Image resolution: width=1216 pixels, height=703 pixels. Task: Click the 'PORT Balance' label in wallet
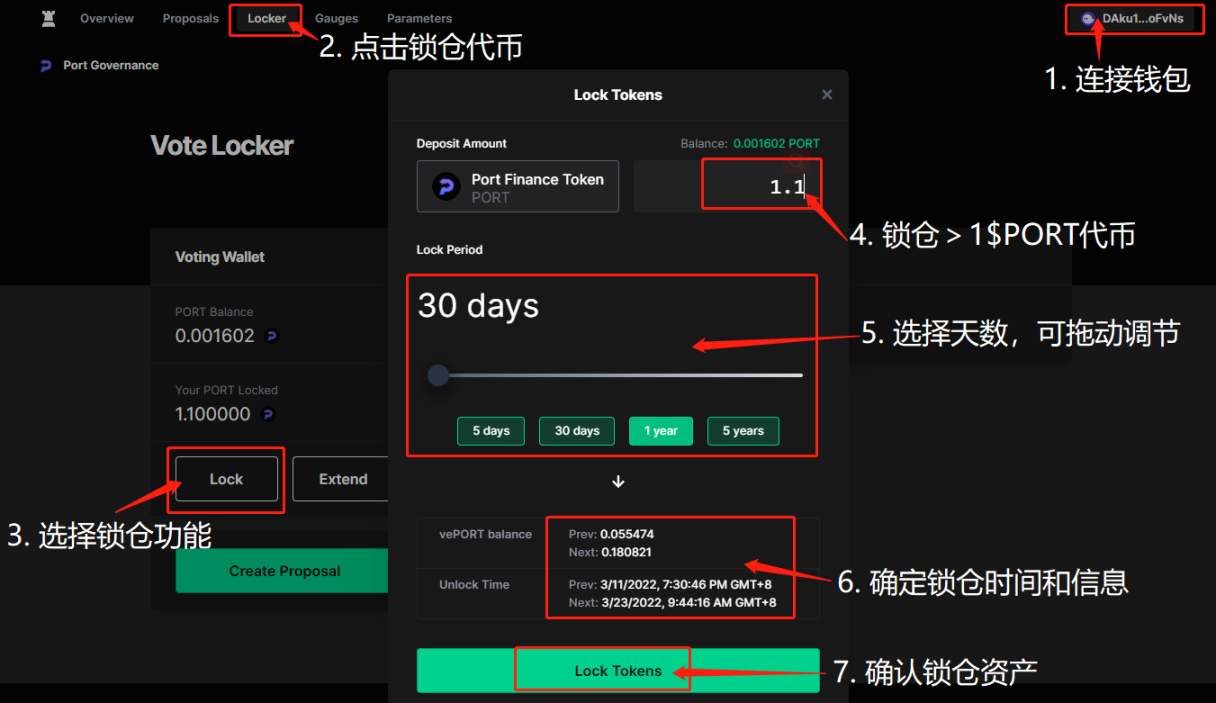coord(214,312)
